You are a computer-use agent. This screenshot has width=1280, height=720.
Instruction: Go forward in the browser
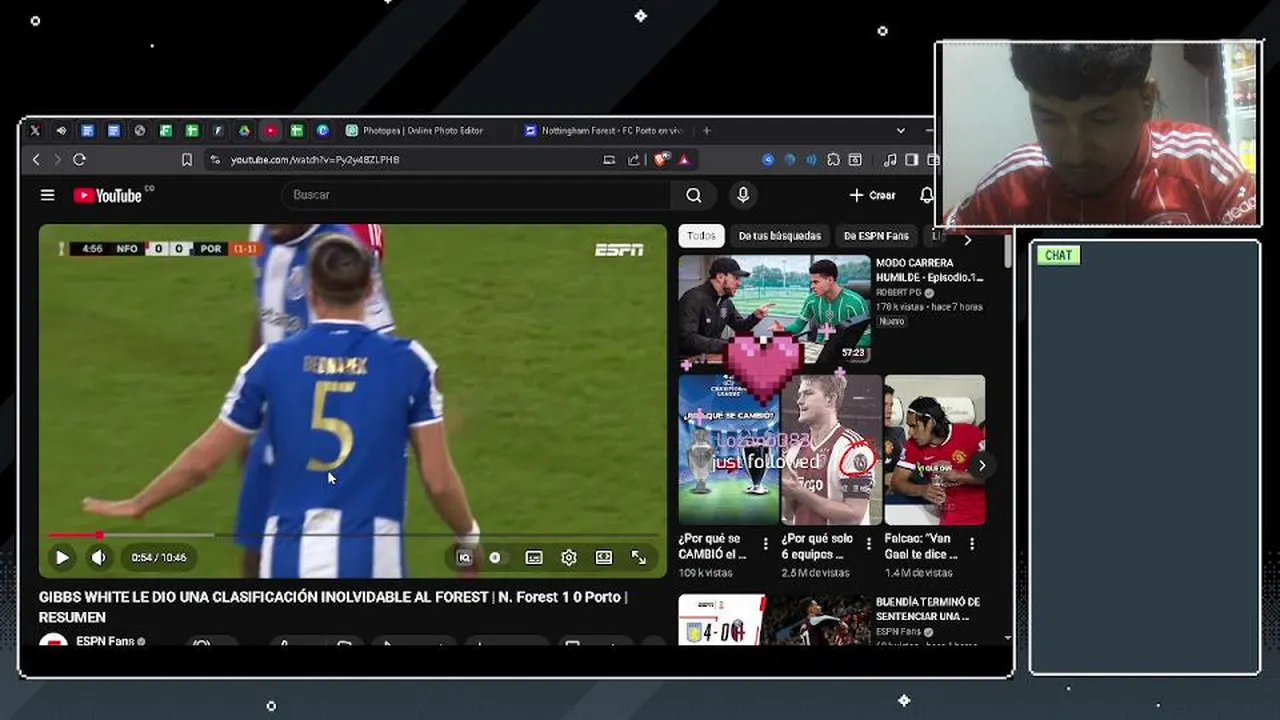pyautogui.click(x=57, y=159)
